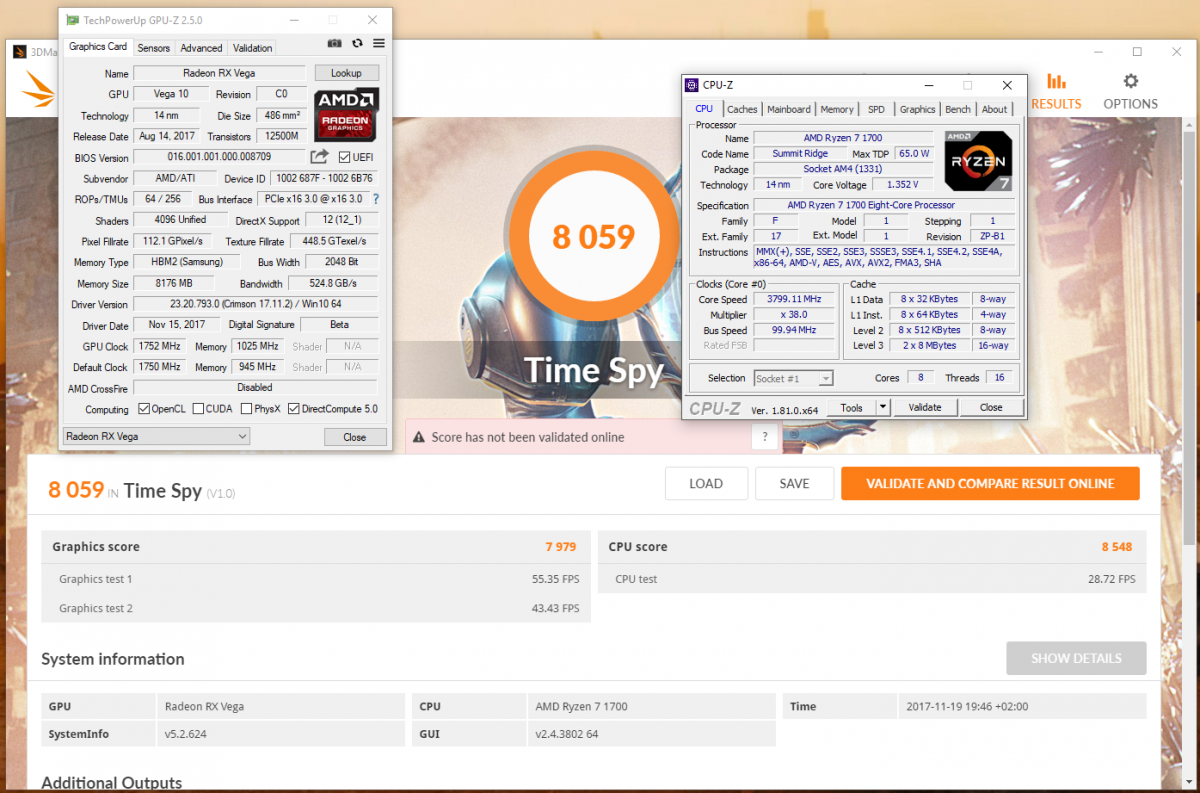This screenshot has height=793, width=1200.
Task: Select the CPU tab in CPU-Z
Action: coord(704,109)
